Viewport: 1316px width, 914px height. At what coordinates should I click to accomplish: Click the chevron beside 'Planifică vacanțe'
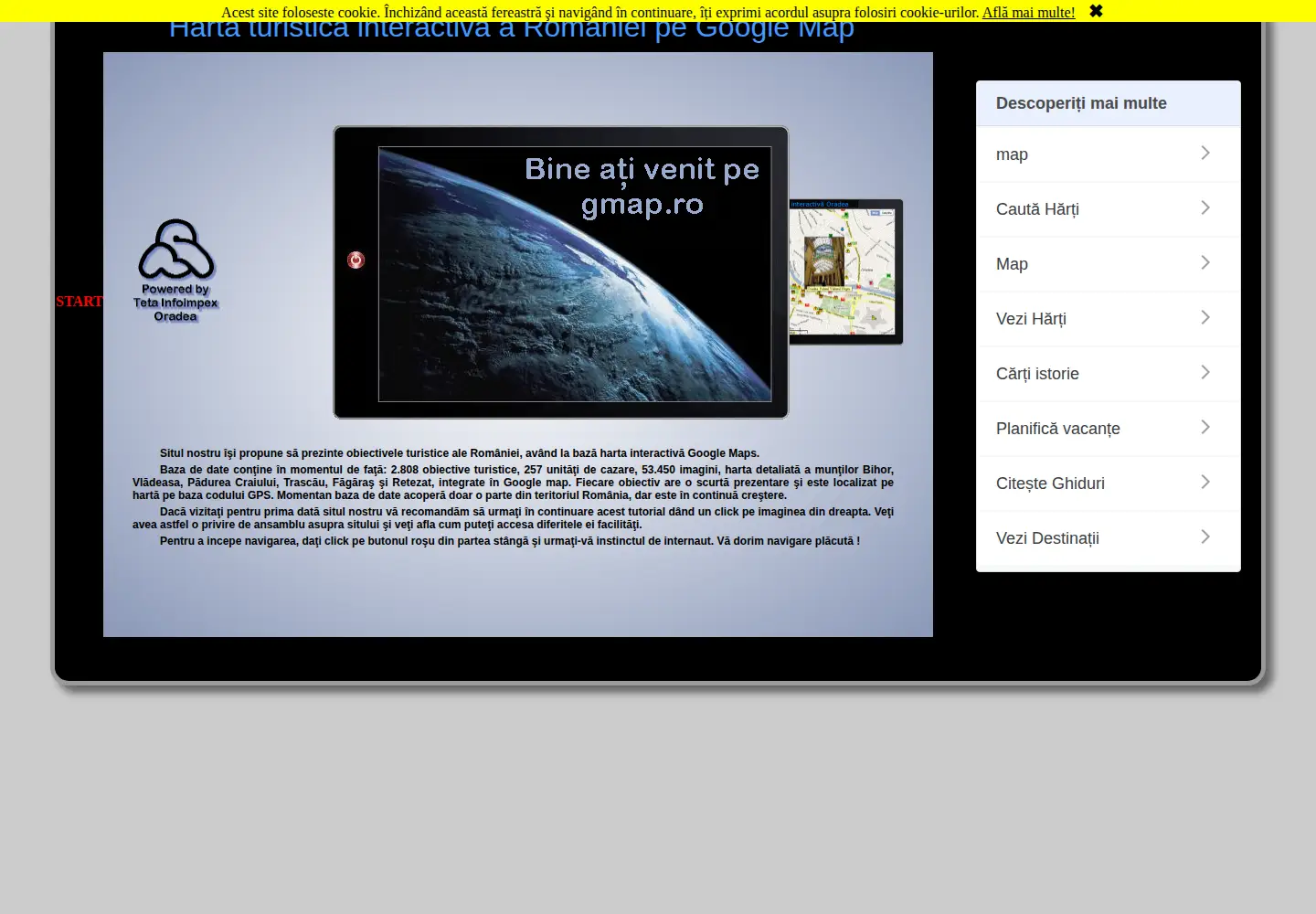pyautogui.click(x=1205, y=427)
